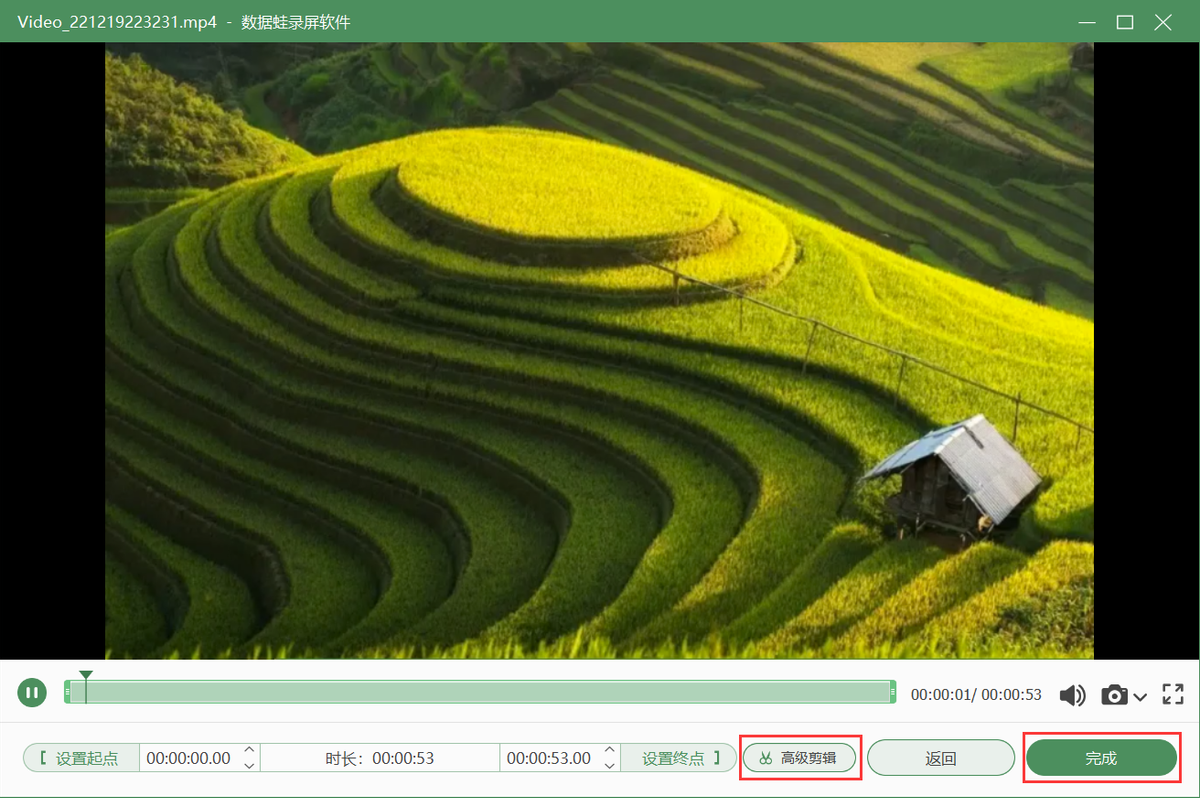
Task: Click the 返回 button
Action: pyautogui.click(x=941, y=758)
